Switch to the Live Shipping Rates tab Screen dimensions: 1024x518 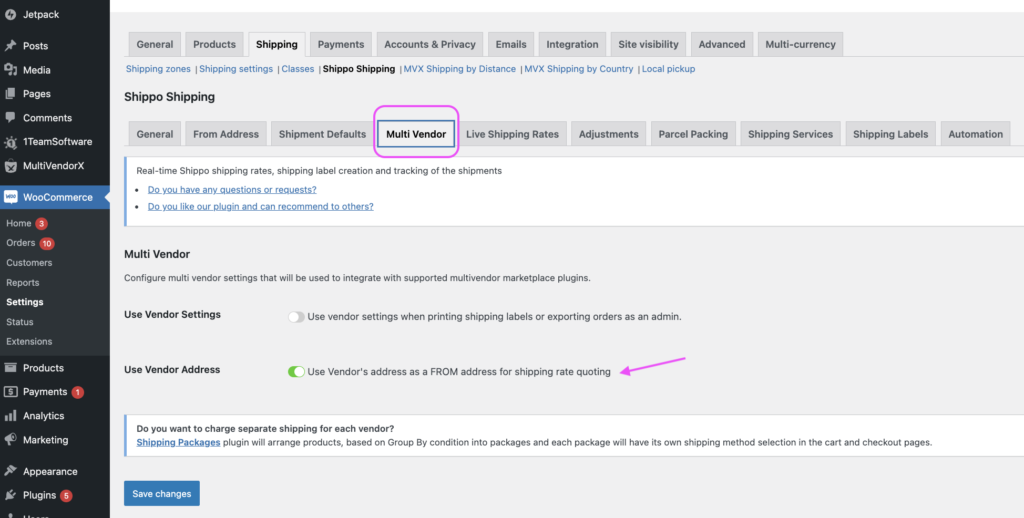point(512,134)
